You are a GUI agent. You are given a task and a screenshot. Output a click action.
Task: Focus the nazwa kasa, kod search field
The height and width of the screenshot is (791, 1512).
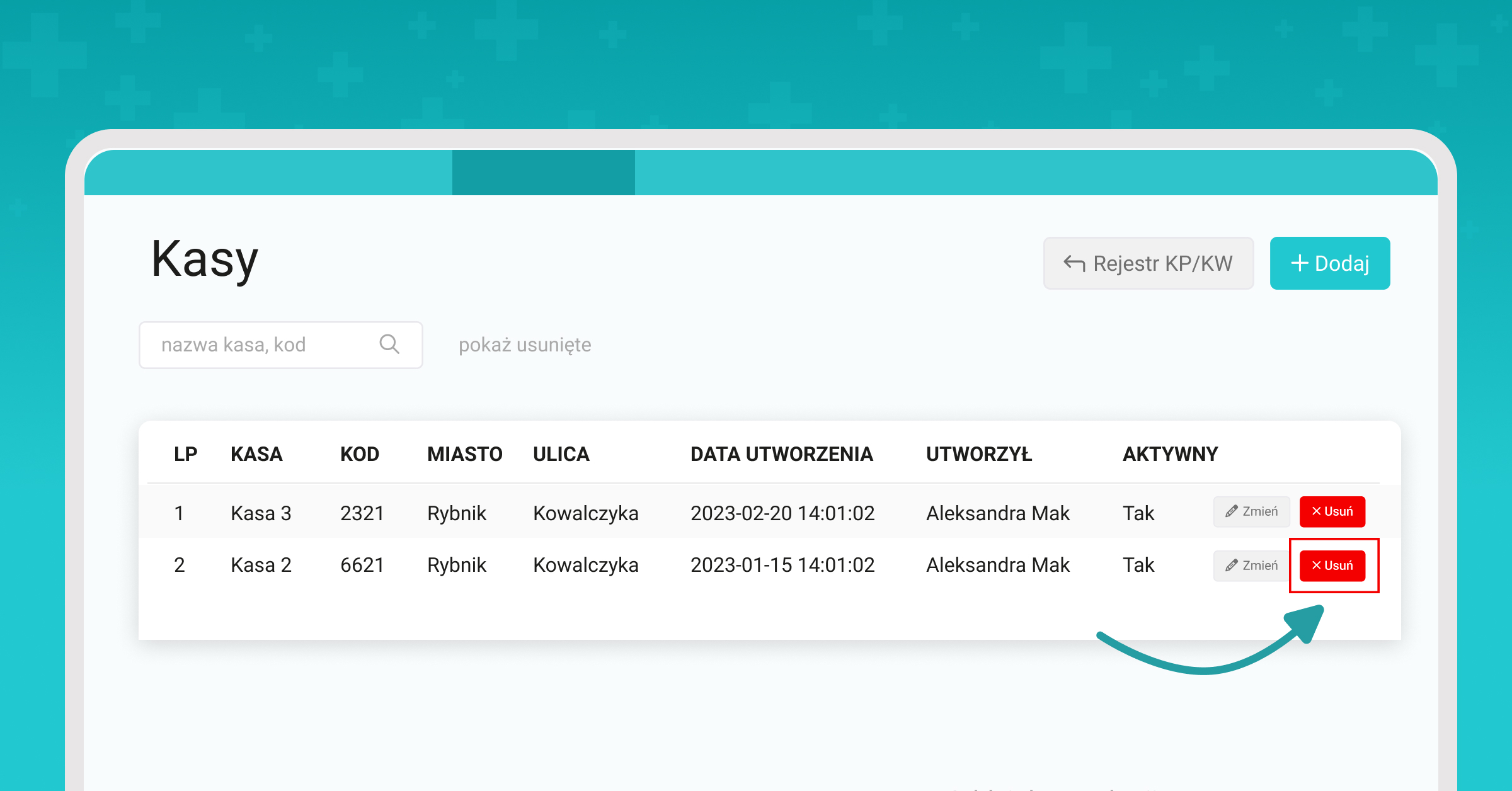(x=280, y=344)
